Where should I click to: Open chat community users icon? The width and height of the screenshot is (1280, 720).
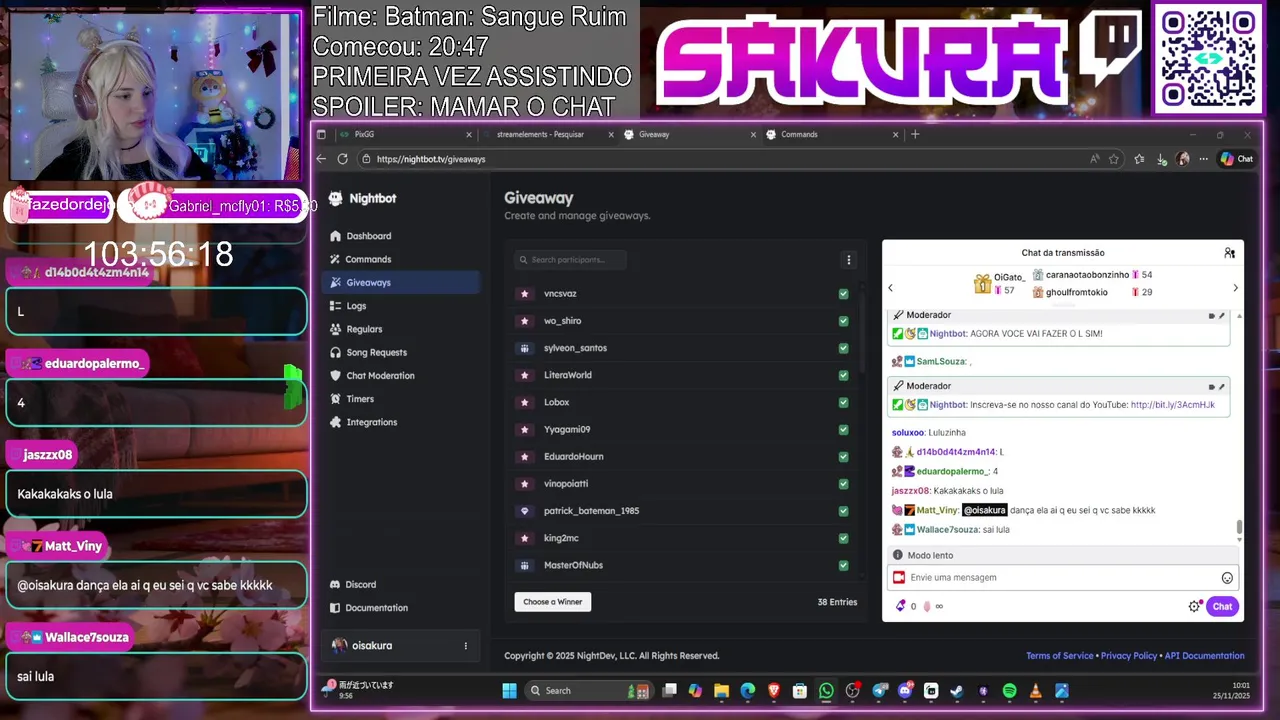click(x=1229, y=253)
